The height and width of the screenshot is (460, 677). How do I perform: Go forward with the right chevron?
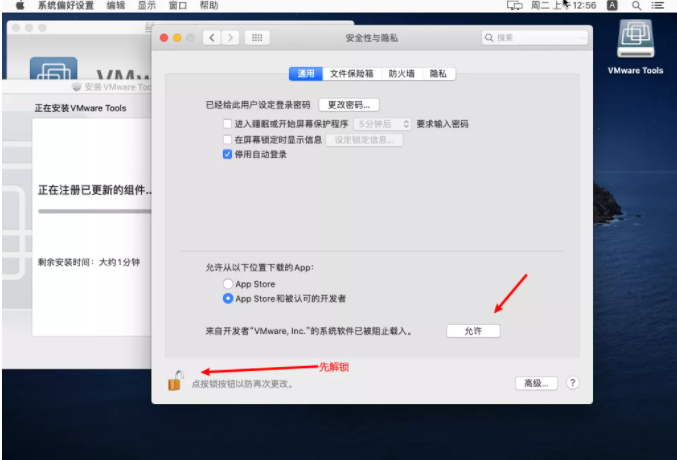tap(230, 38)
